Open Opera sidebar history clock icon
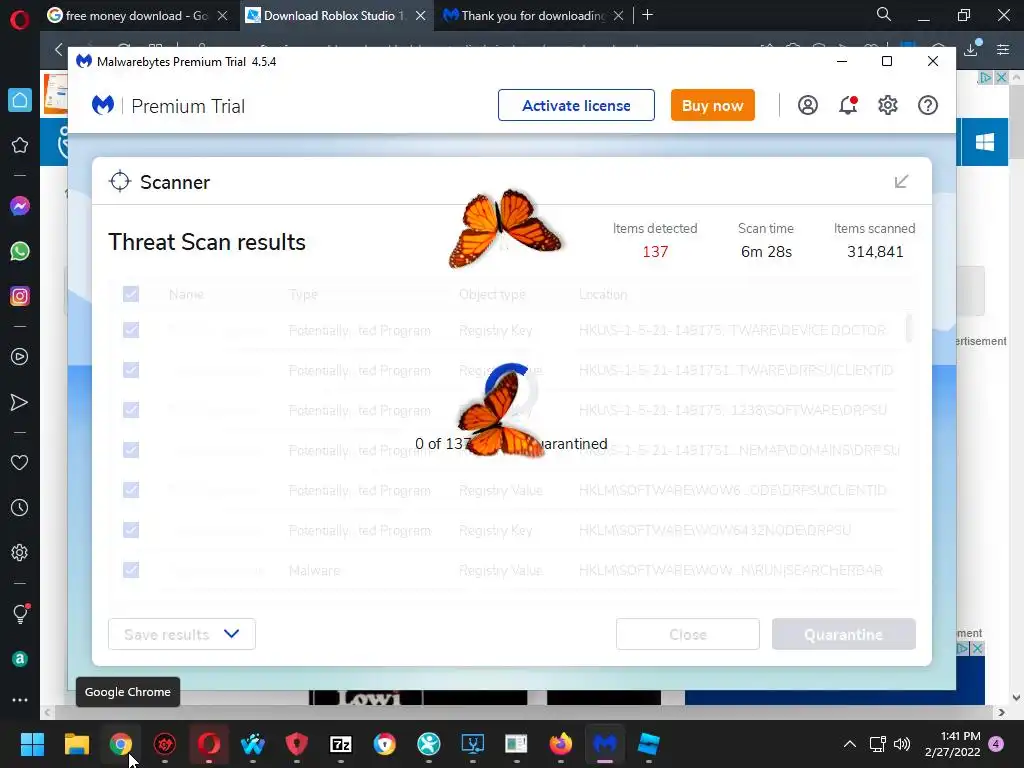1024x768 pixels. click(20, 507)
